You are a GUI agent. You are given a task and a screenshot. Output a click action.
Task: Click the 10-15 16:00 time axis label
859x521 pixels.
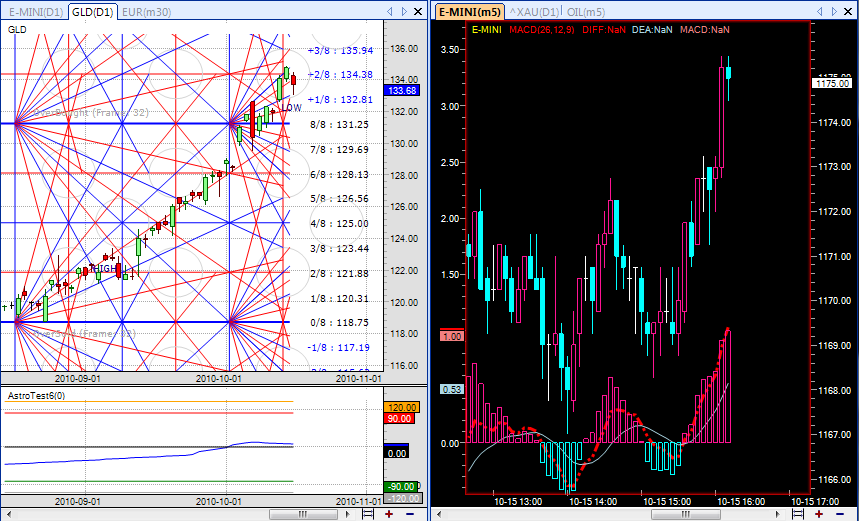[741, 501]
